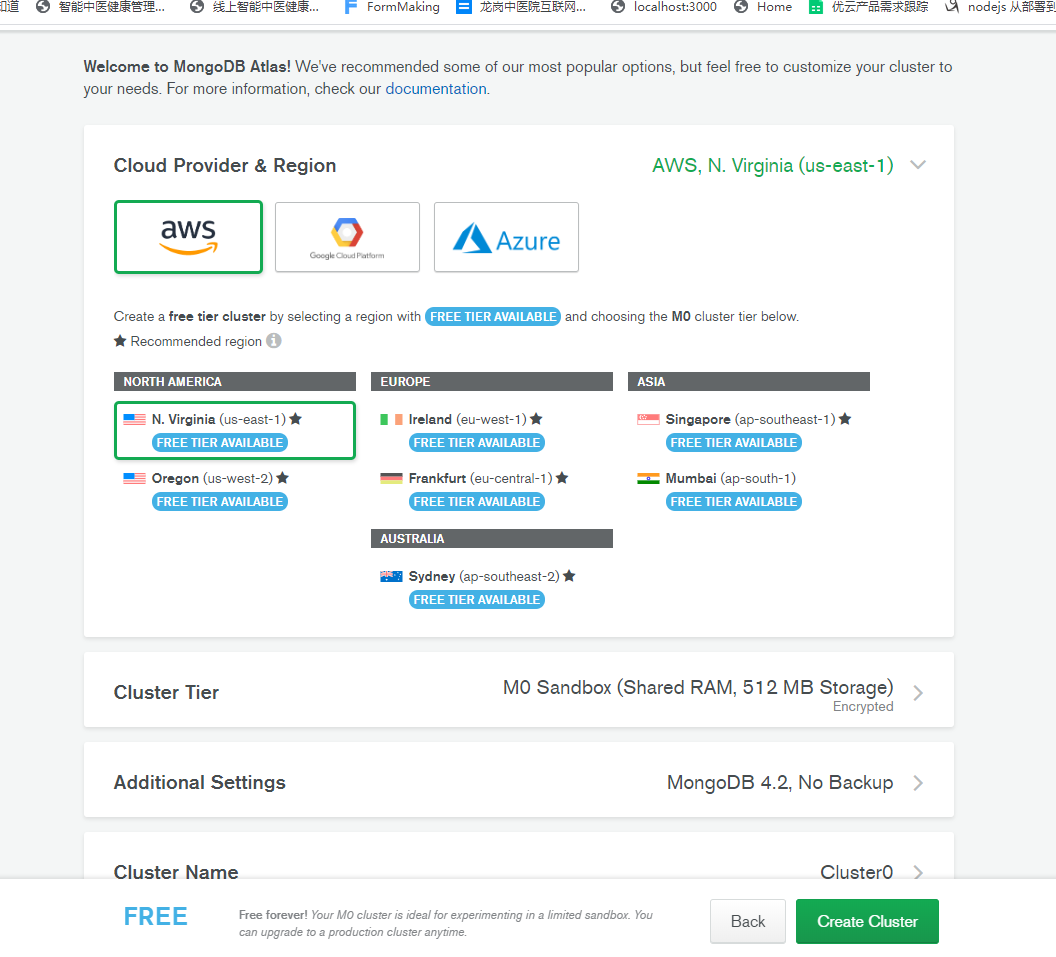Click the star next to Sydney region
The image size is (1056, 957).
(x=569, y=576)
